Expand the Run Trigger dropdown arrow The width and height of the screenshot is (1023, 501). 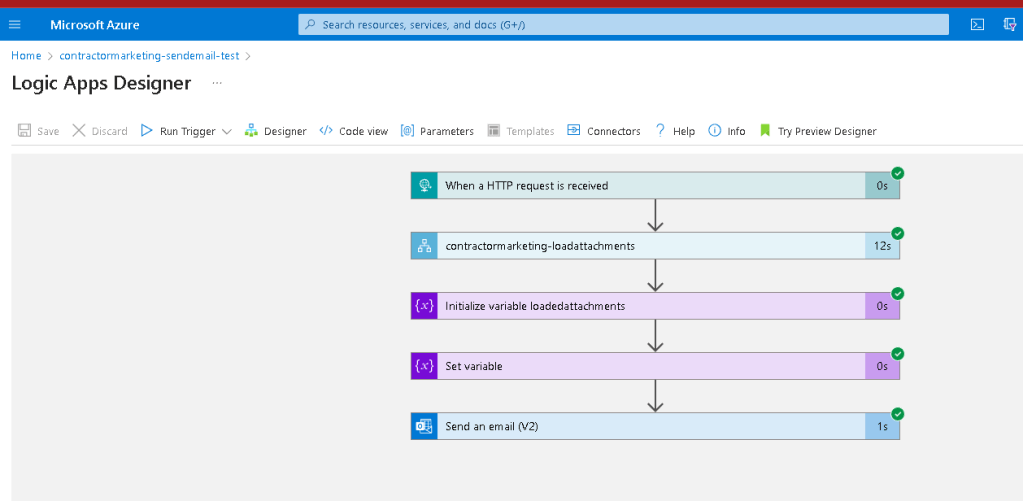[226, 132]
